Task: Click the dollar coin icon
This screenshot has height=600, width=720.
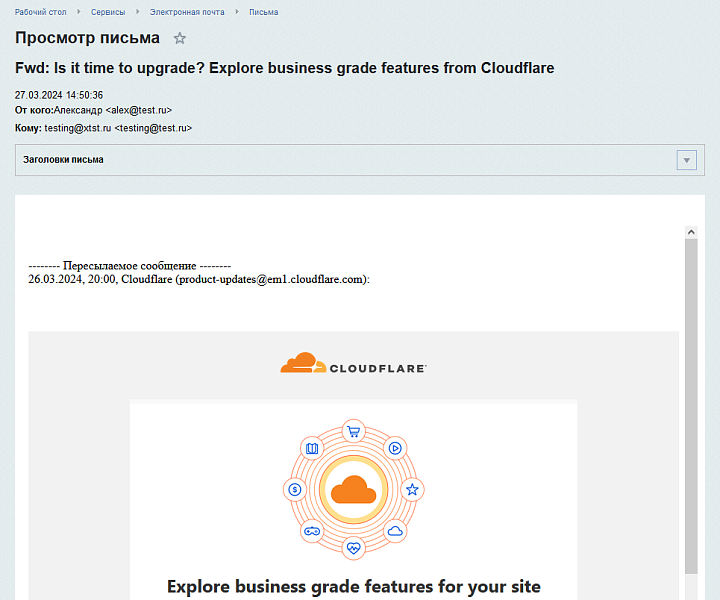Action: (x=294, y=490)
